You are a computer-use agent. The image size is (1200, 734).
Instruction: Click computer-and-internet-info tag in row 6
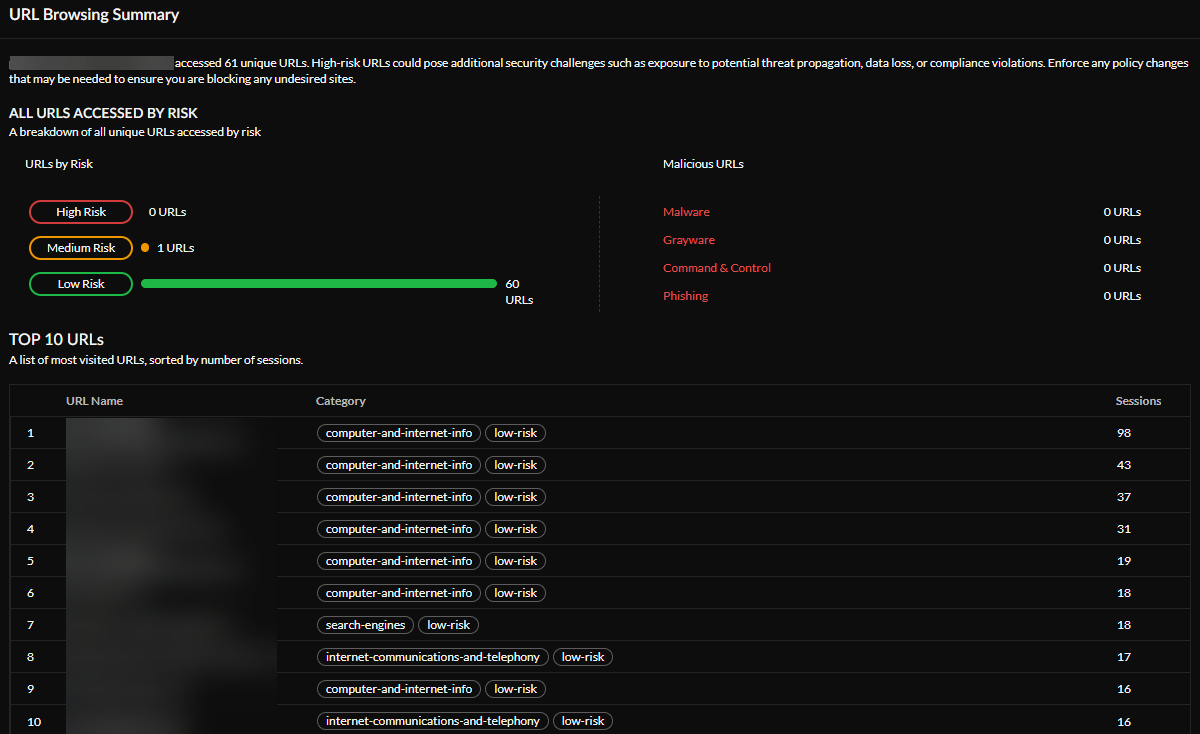coord(399,593)
